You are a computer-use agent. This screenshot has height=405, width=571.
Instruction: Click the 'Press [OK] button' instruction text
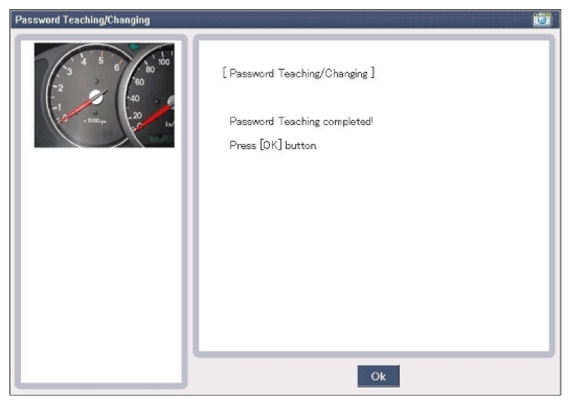(273, 145)
